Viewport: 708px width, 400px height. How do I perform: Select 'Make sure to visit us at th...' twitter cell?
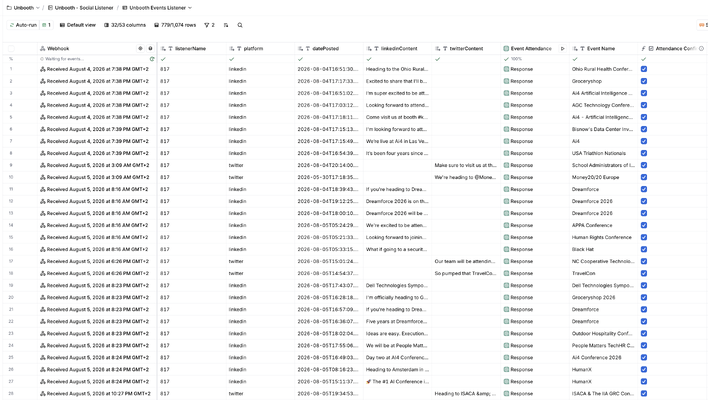tap(466, 165)
